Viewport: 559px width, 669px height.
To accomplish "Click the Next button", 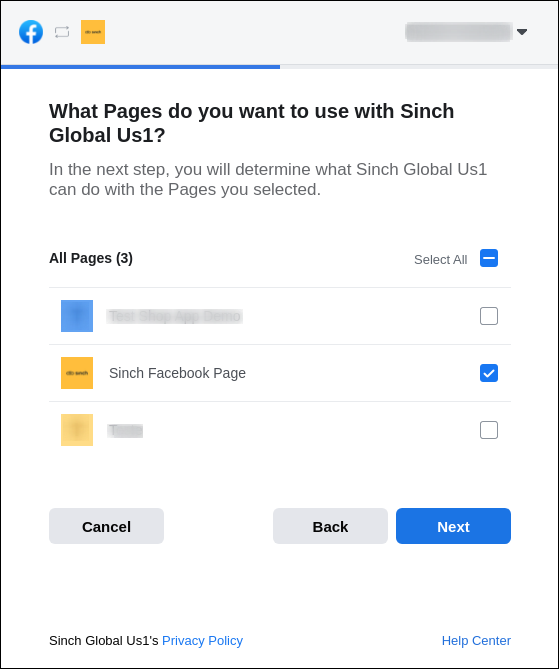I will tap(453, 526).
